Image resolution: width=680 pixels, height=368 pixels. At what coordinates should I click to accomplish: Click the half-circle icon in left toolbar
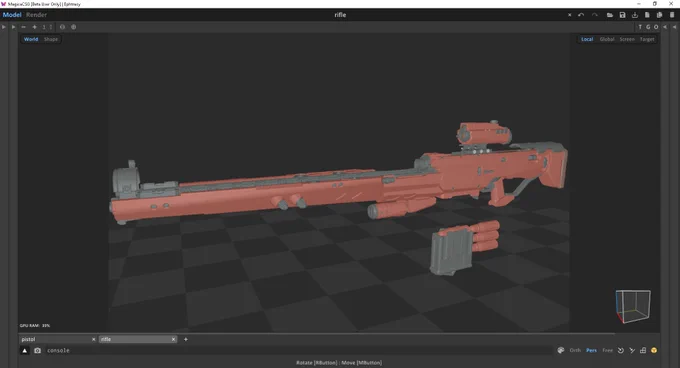(62, 27)
